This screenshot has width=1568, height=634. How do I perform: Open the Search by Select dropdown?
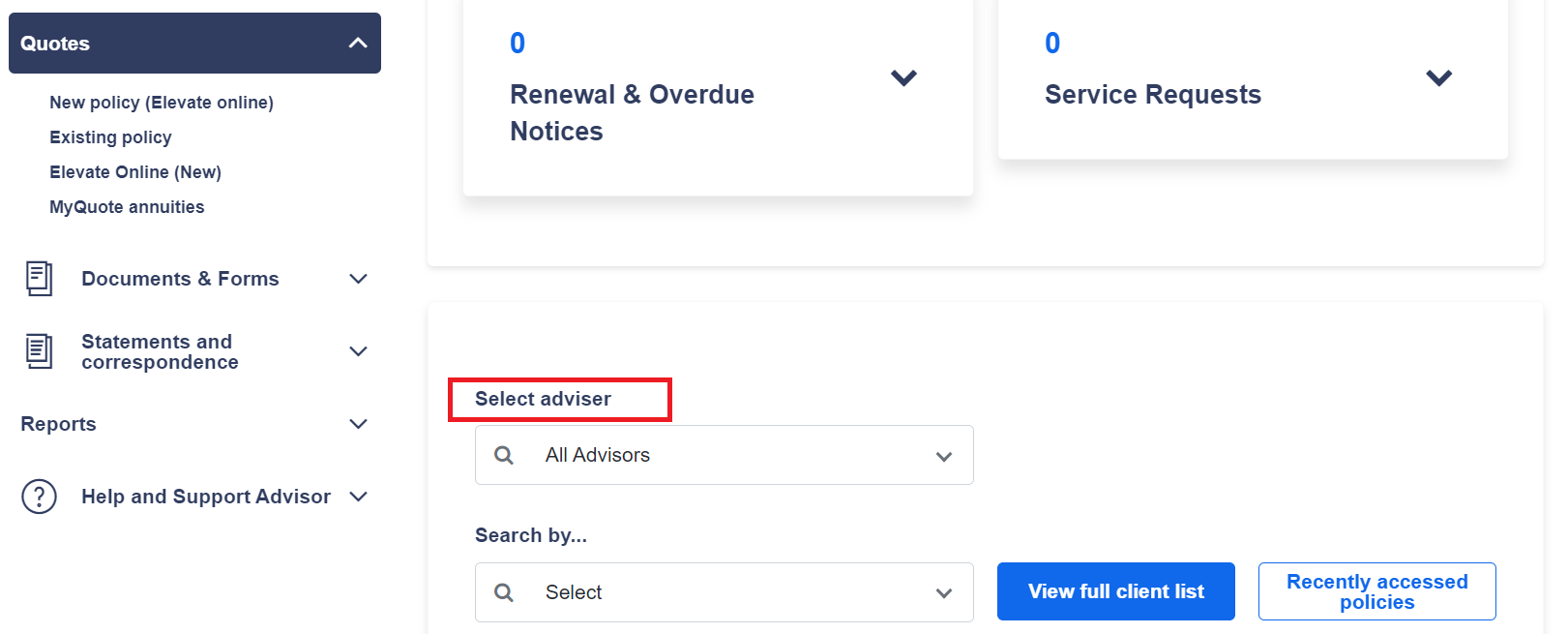tap(725, 592)
